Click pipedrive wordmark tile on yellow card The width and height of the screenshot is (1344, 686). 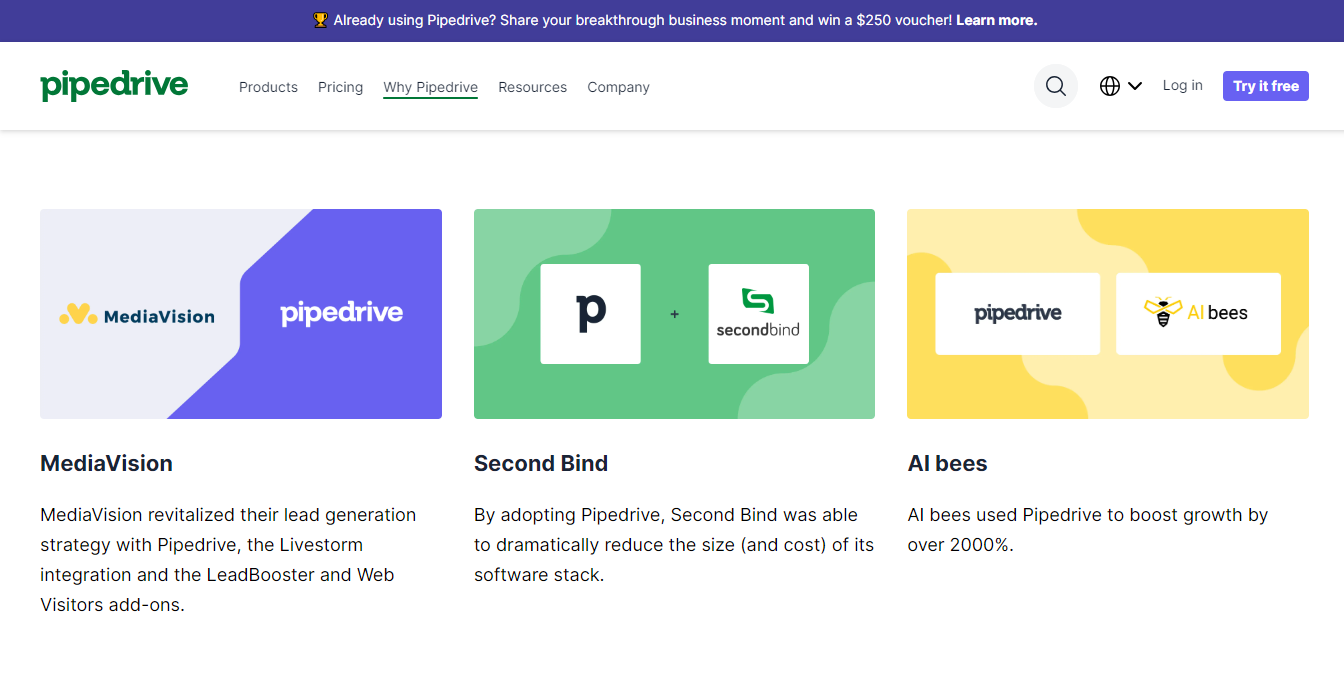pos(1017,314)
